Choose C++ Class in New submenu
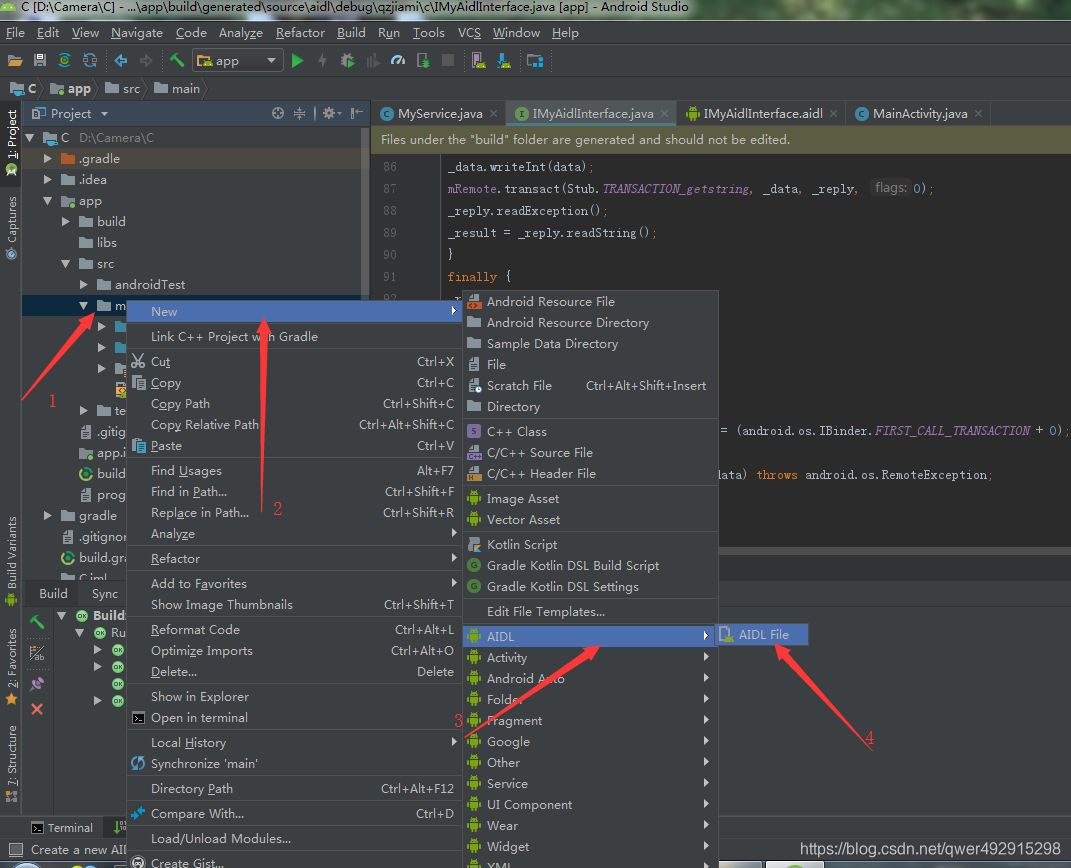Viewport: 1071px width, 868px height. click(591, 432)
